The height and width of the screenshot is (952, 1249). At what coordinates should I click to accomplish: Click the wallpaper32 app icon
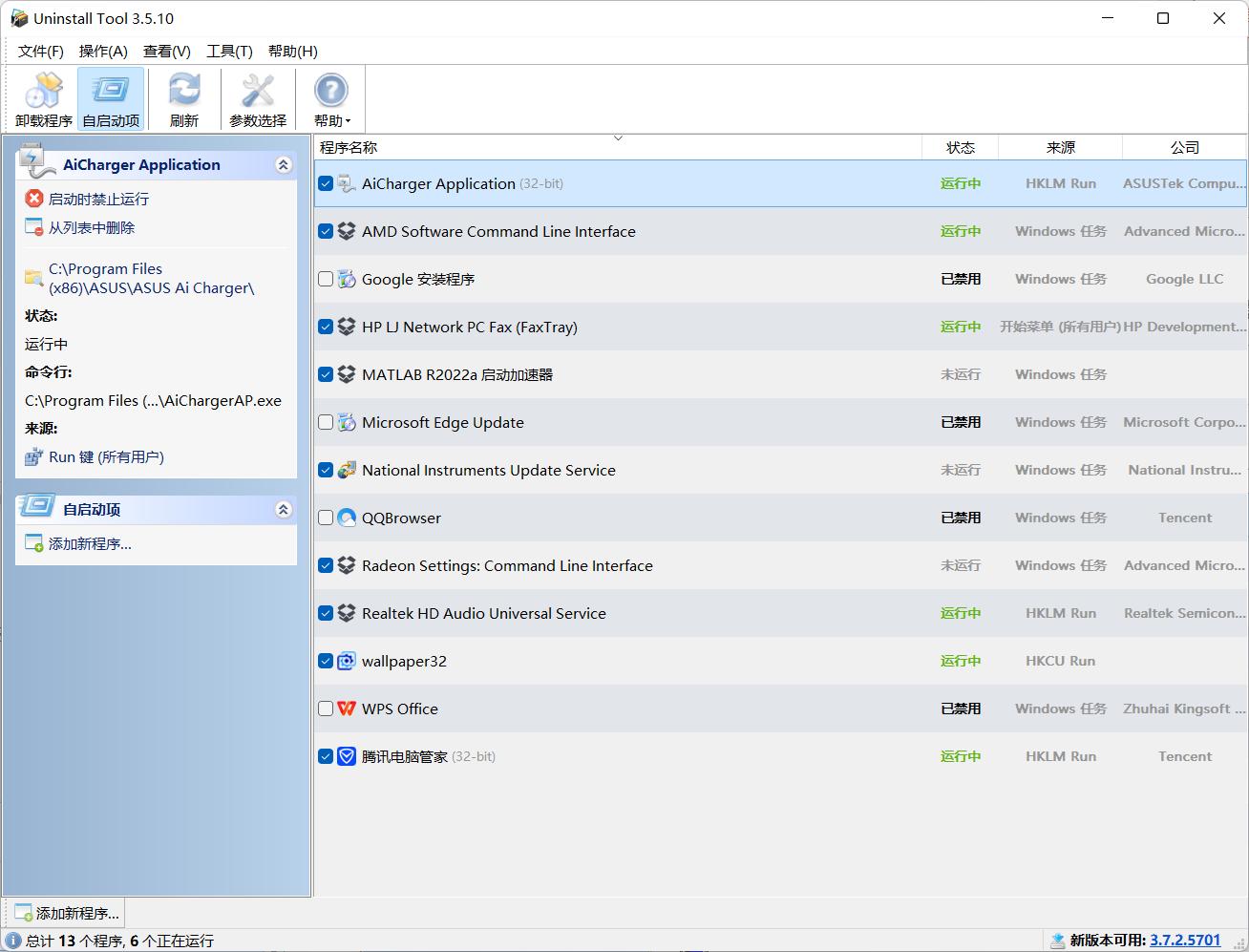point(347,661)
